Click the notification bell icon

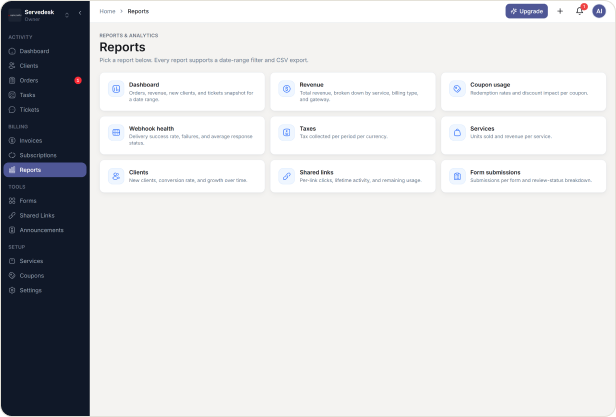(x=579, y=11)
